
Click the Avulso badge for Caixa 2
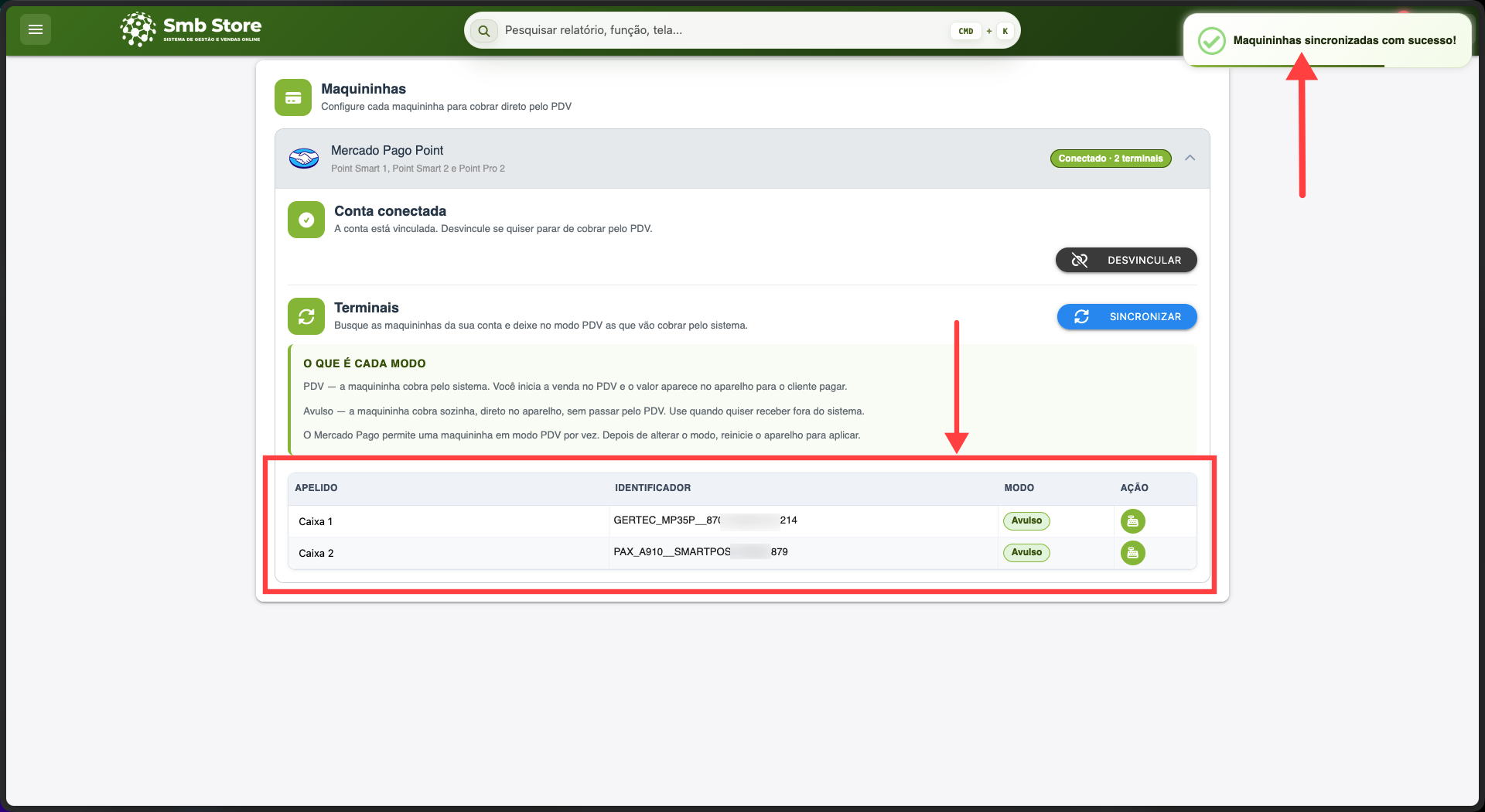[1026, 552]
